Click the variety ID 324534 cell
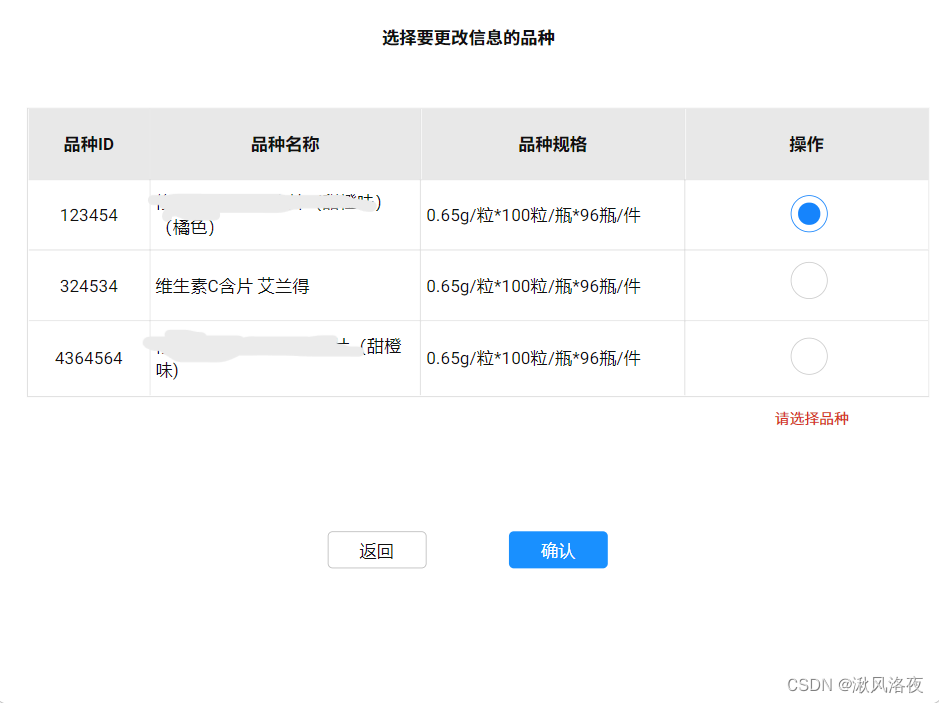Screen dimensions: 939x703 [x=87, y=285]
